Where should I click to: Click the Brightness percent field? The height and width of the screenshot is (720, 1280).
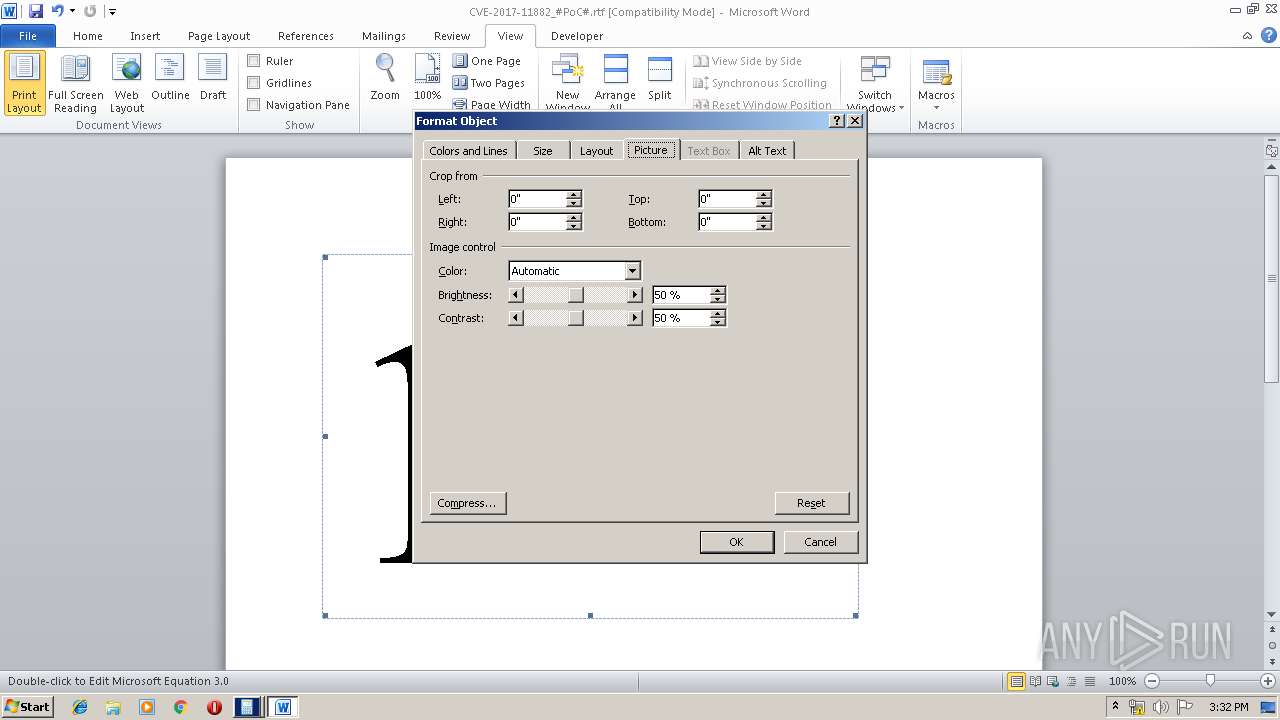(x=681, y=295)
